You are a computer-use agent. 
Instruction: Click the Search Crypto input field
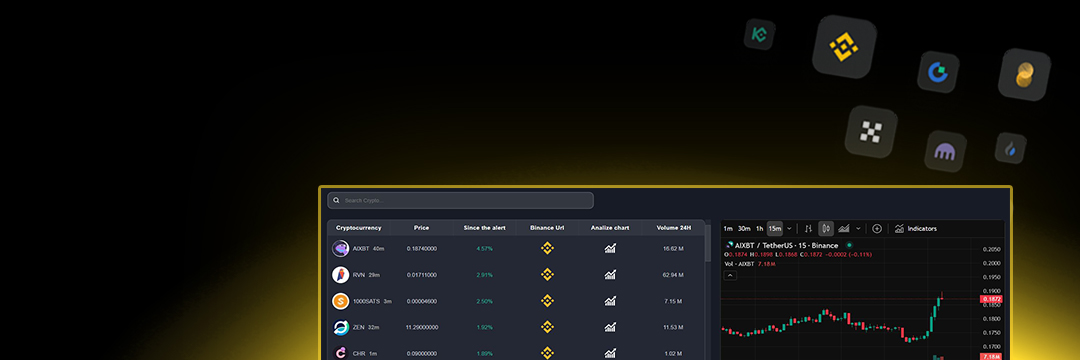pyautogui.click(x=460, y=200)
